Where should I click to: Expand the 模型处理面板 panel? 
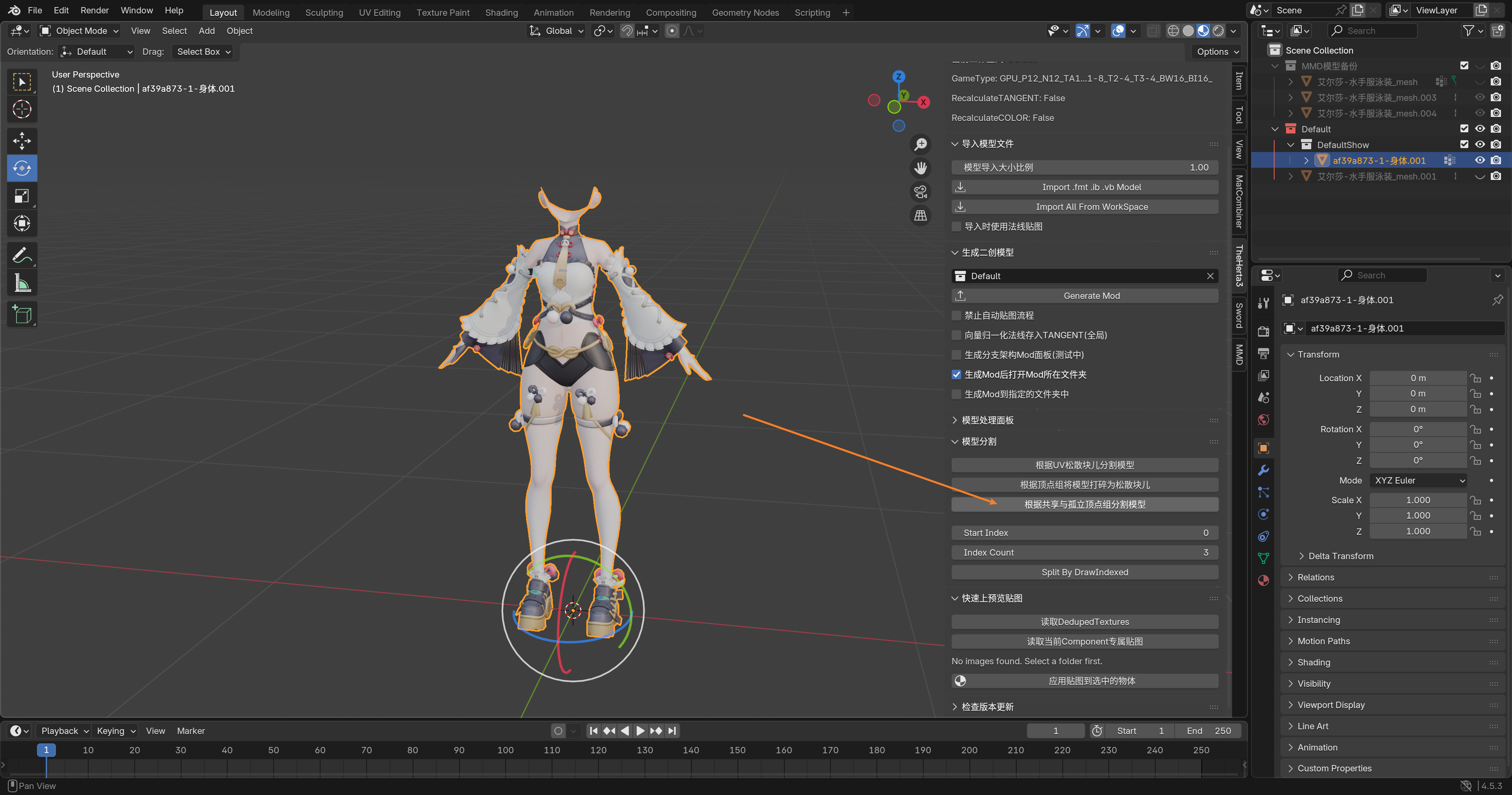[987, 421]
